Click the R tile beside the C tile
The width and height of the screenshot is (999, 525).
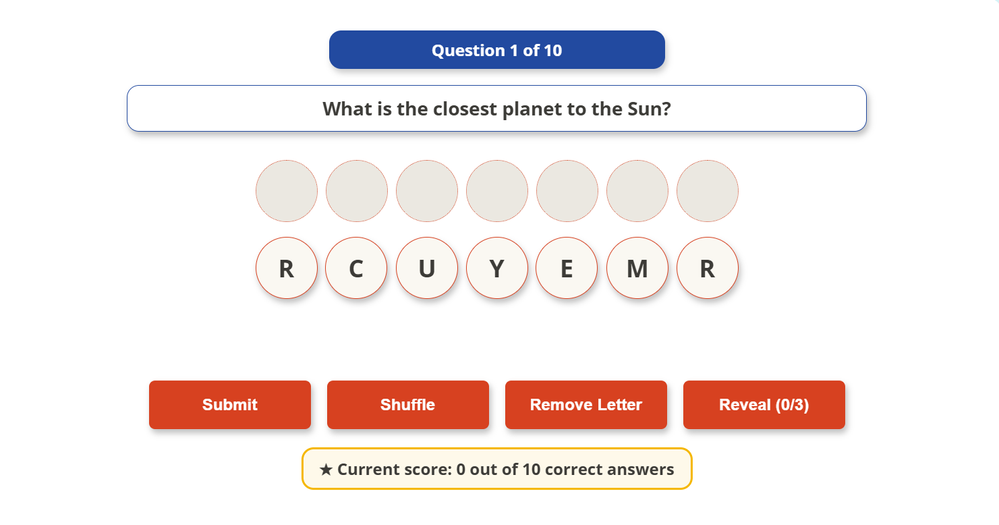tap(286, 268)
